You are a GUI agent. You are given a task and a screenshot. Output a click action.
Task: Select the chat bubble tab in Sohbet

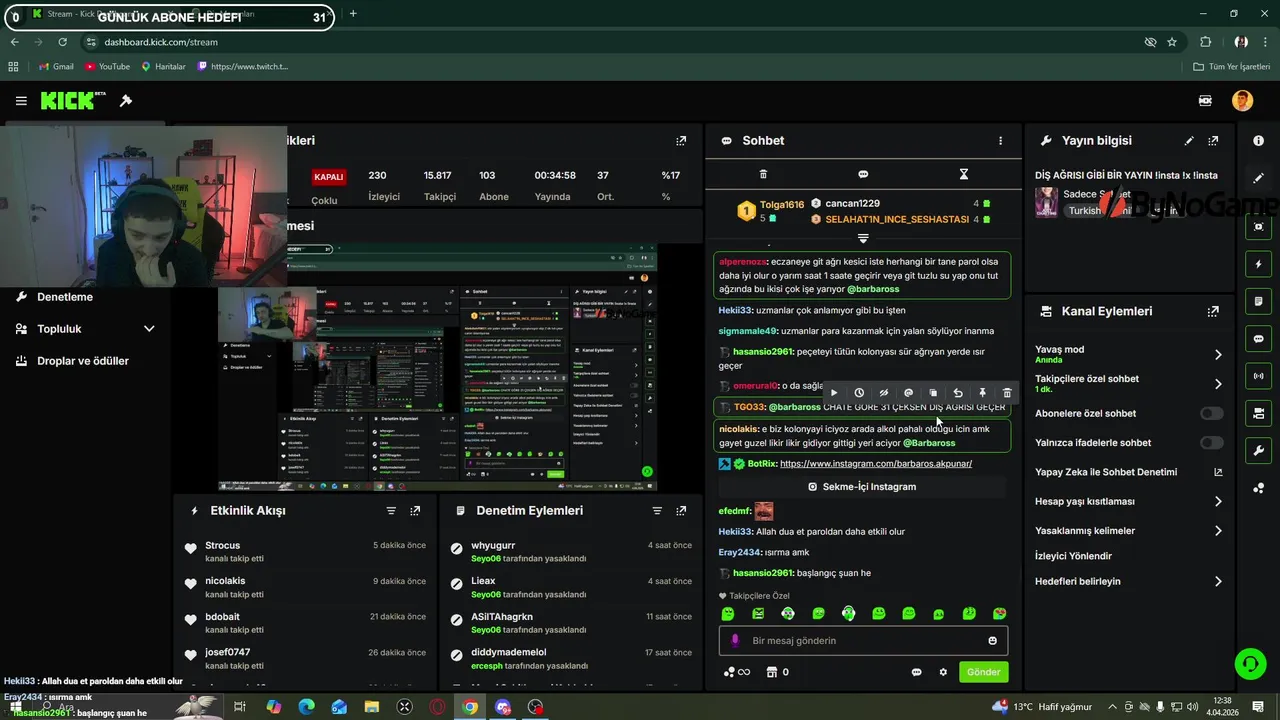tap(863, 174)
